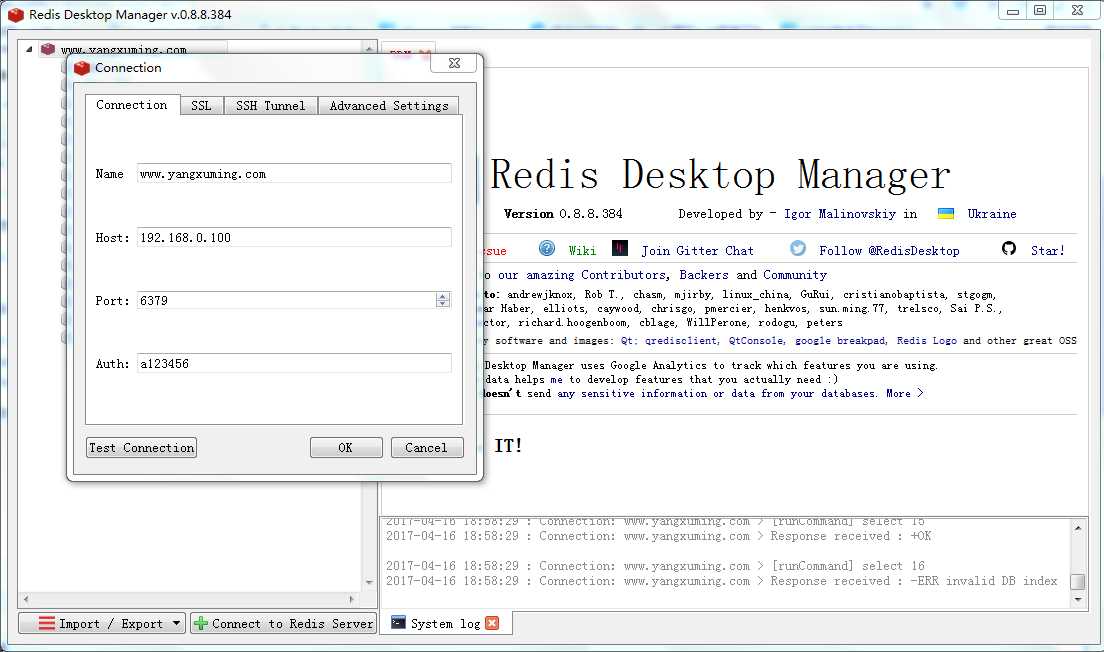
Task: Open the Advanced Settings tab
Action: pyautogui.click(x=389, y=106)
